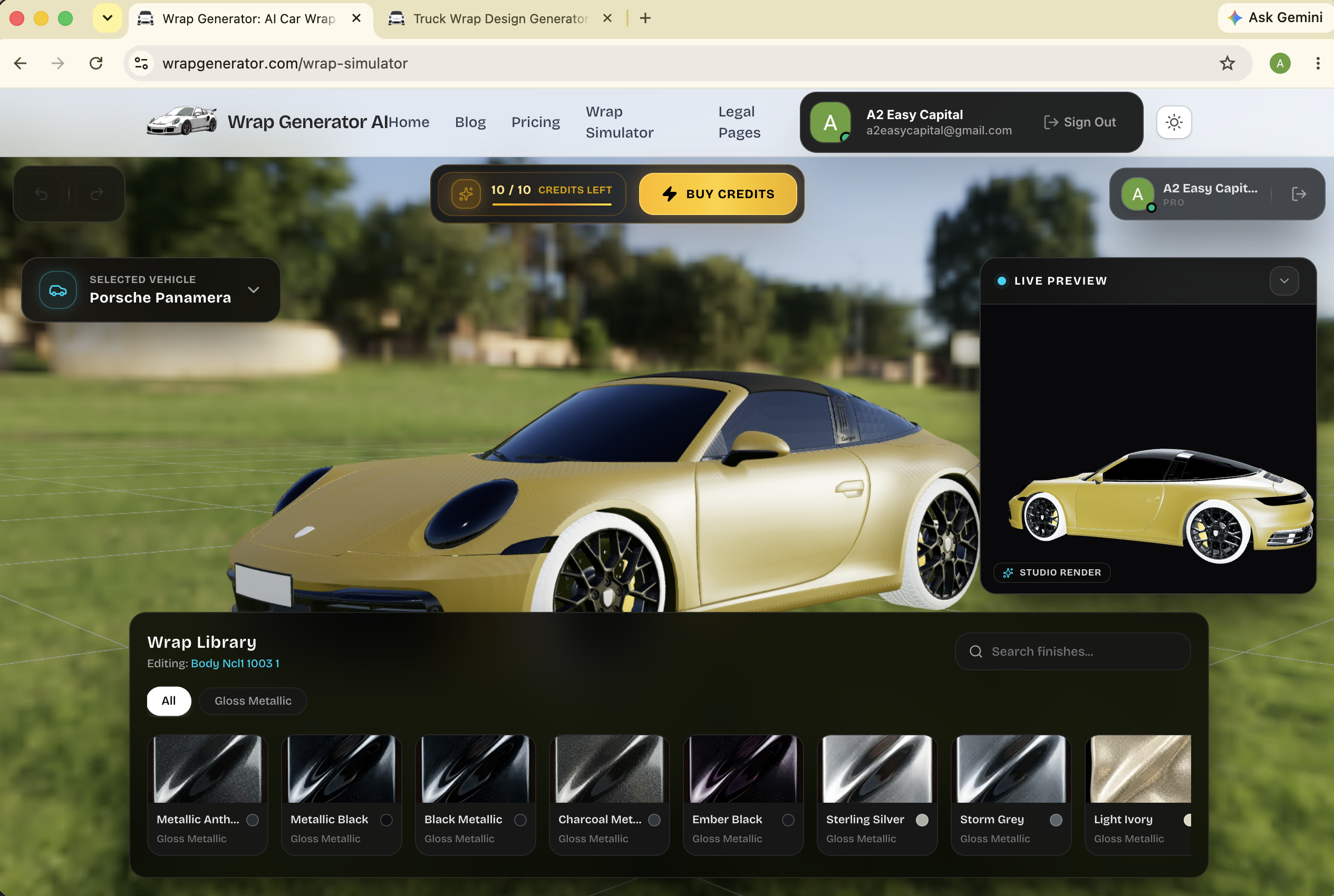Open the tab search dropdown arrow
1334x896 pixels.
coord(108,18)
